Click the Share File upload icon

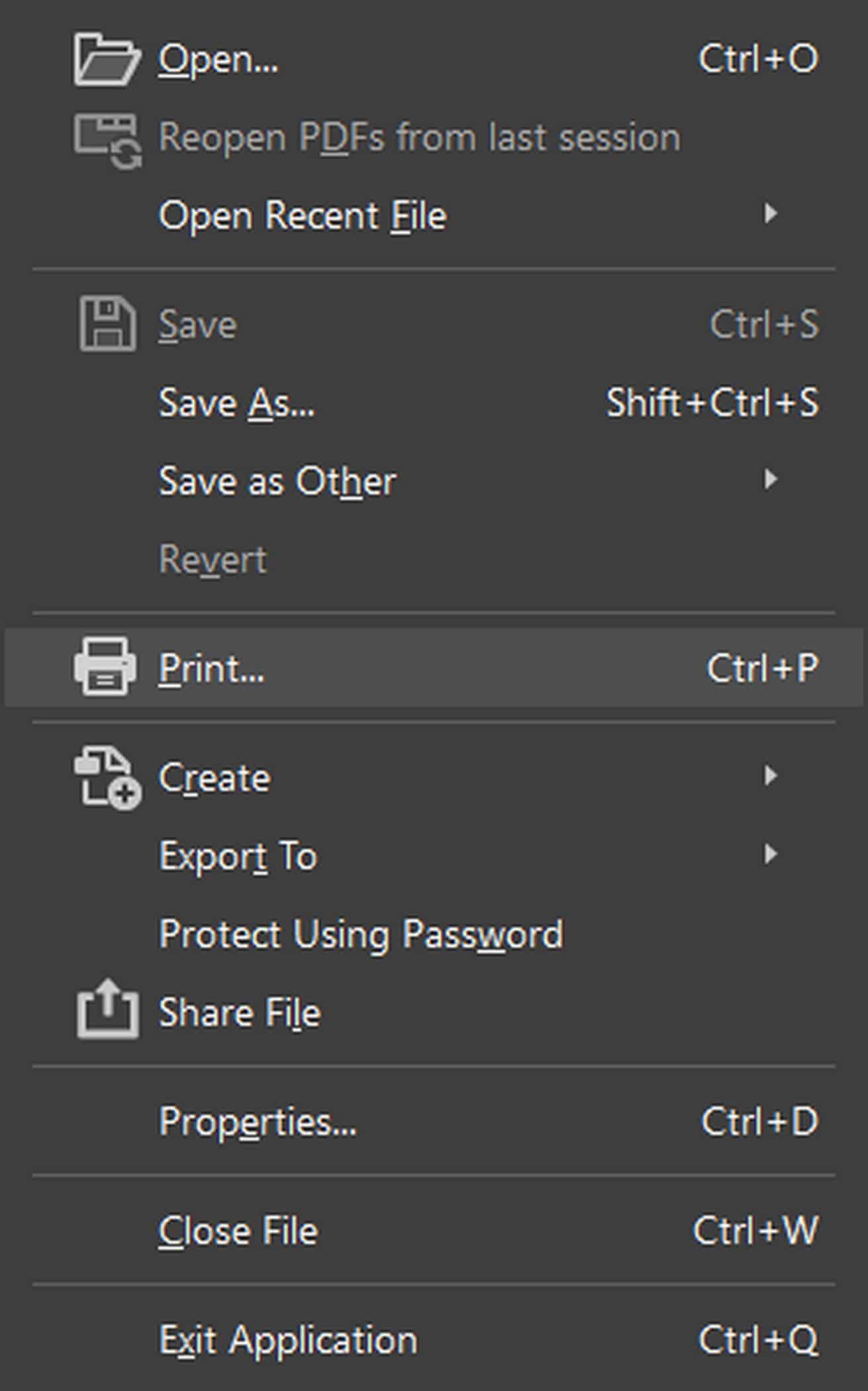coord(108,1009)
